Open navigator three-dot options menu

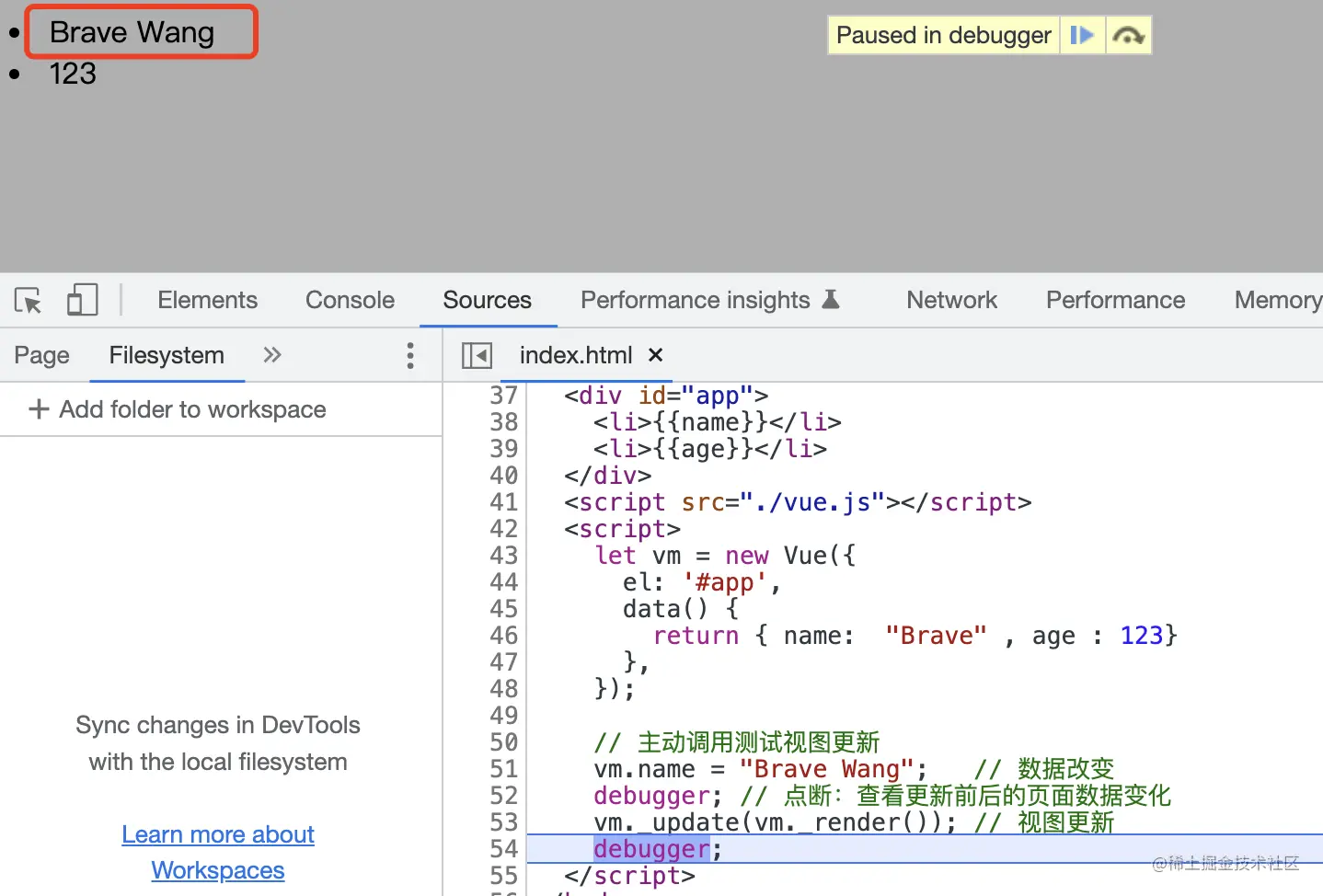(x=410, y=356)
